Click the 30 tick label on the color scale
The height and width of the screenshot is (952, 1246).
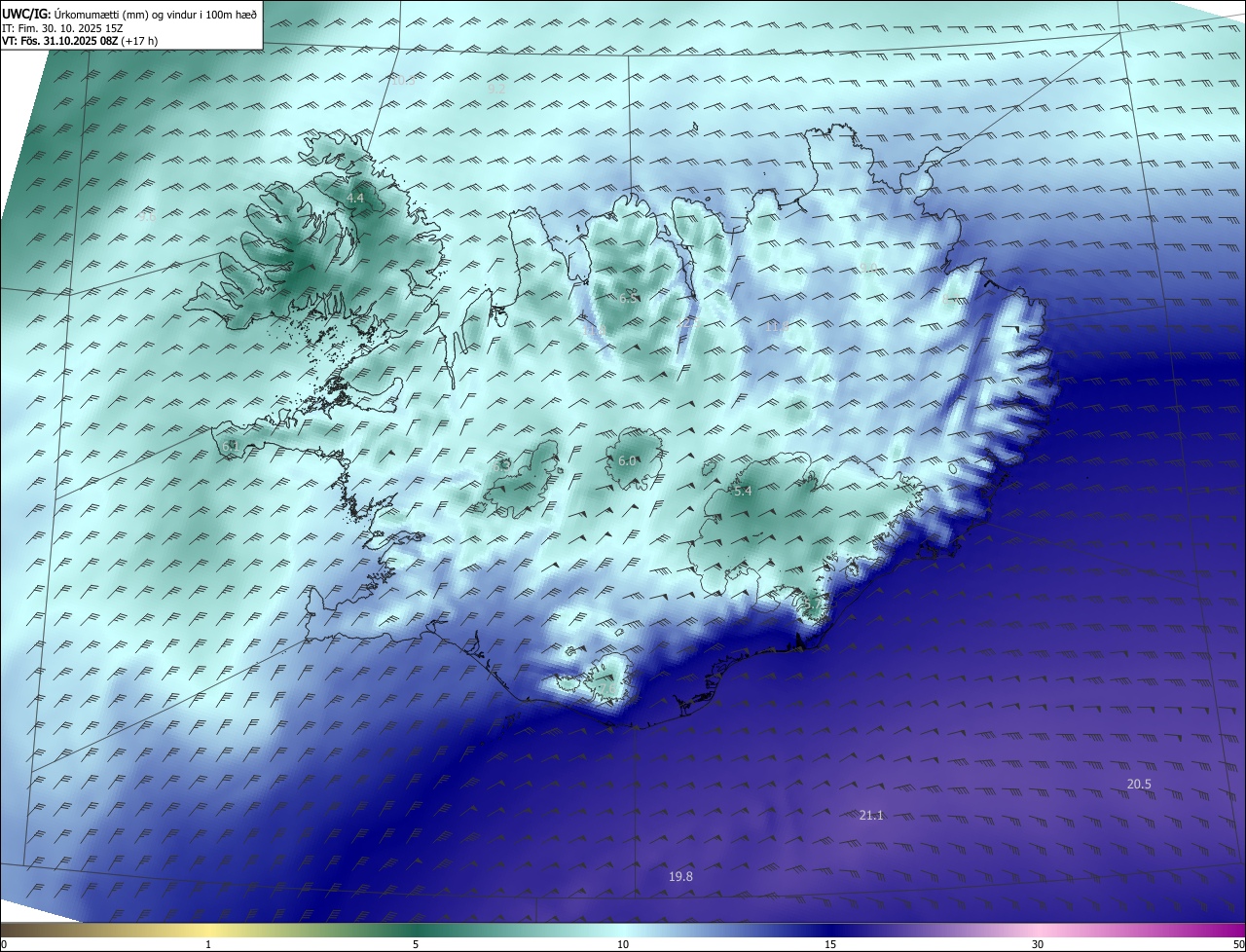[x=1038, y=944]
